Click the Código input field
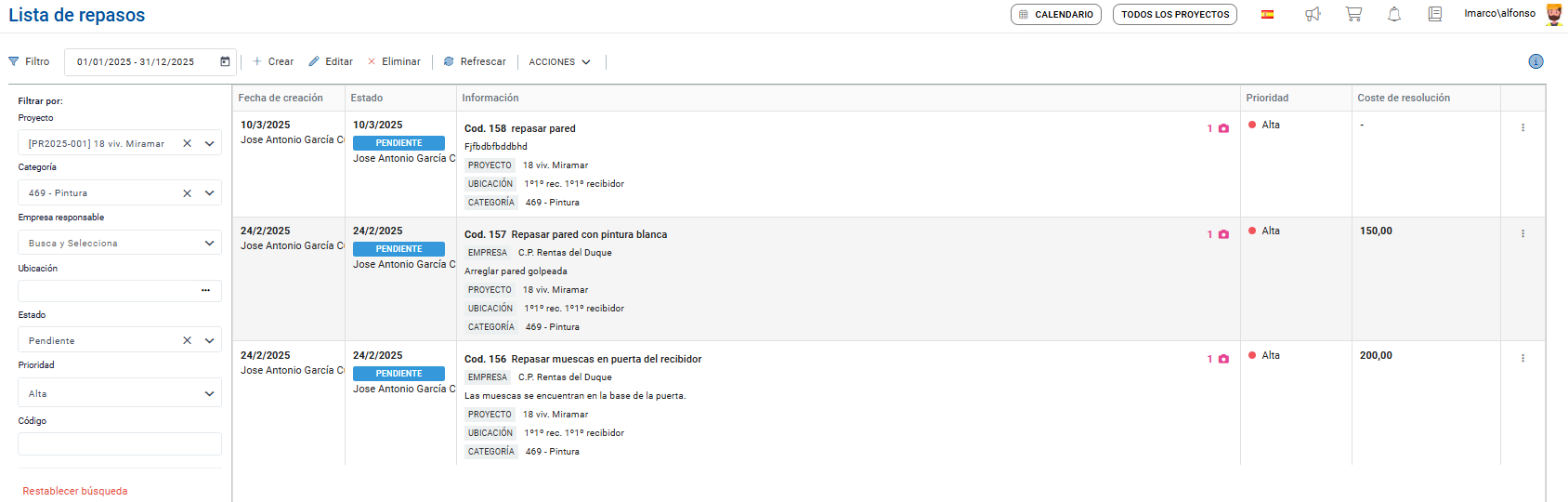The width and height of the screenshot is (1568, 502). pos(120,443)
